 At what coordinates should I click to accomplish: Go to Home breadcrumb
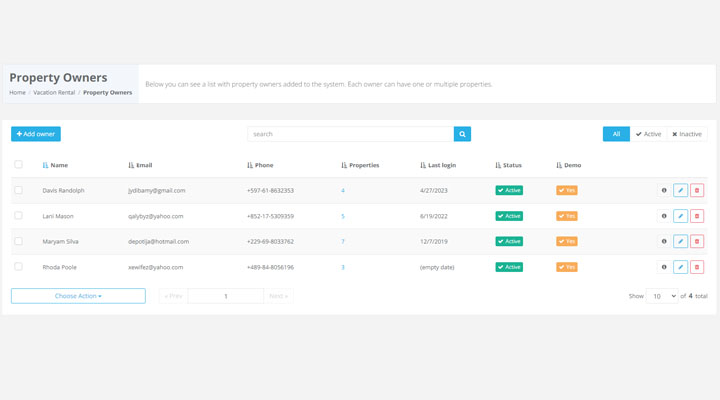point(17,92)
